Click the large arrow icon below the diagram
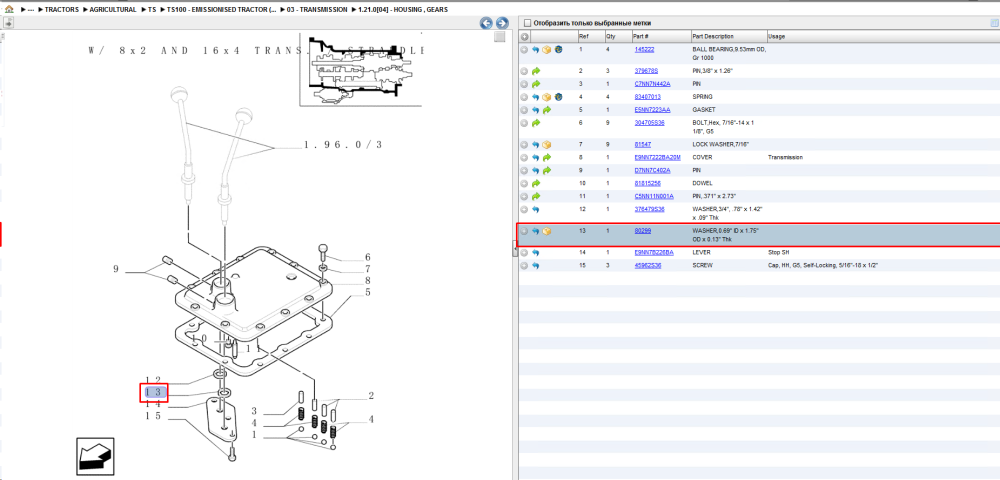The height and width of the screenshot is (480, 1000). pyautogui.click(x=95, y=456)
